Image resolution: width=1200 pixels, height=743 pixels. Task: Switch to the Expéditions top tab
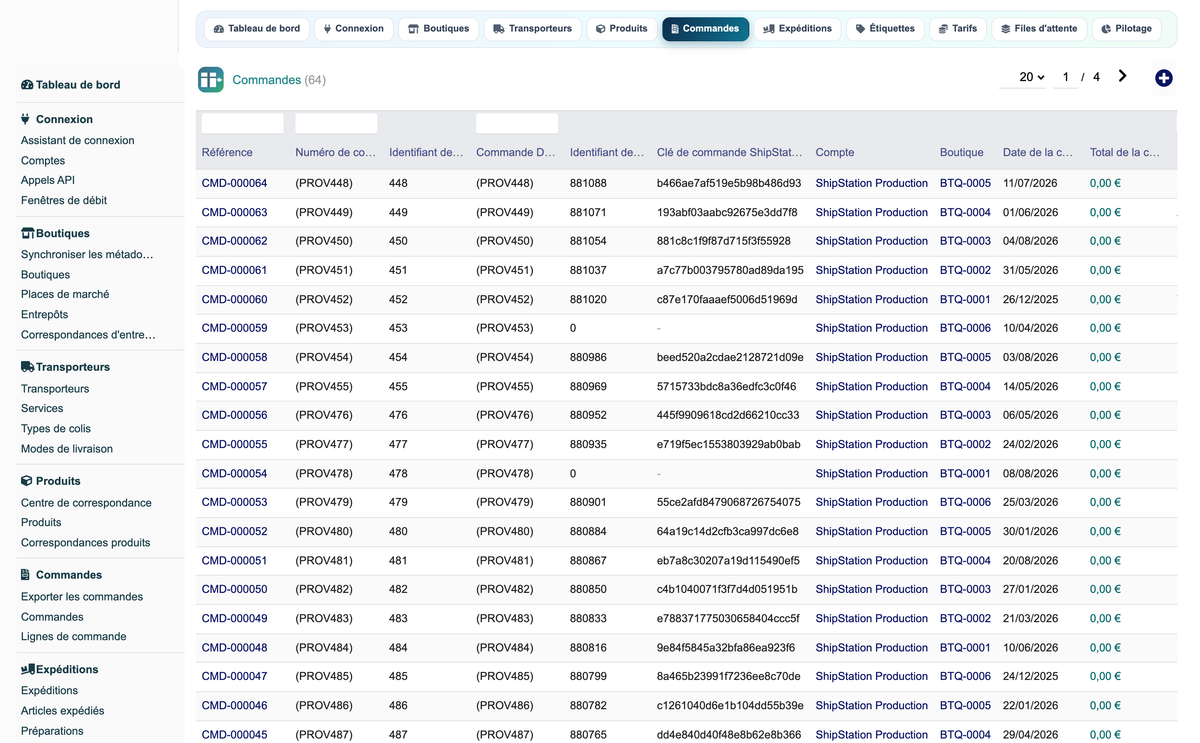[797, 29]
